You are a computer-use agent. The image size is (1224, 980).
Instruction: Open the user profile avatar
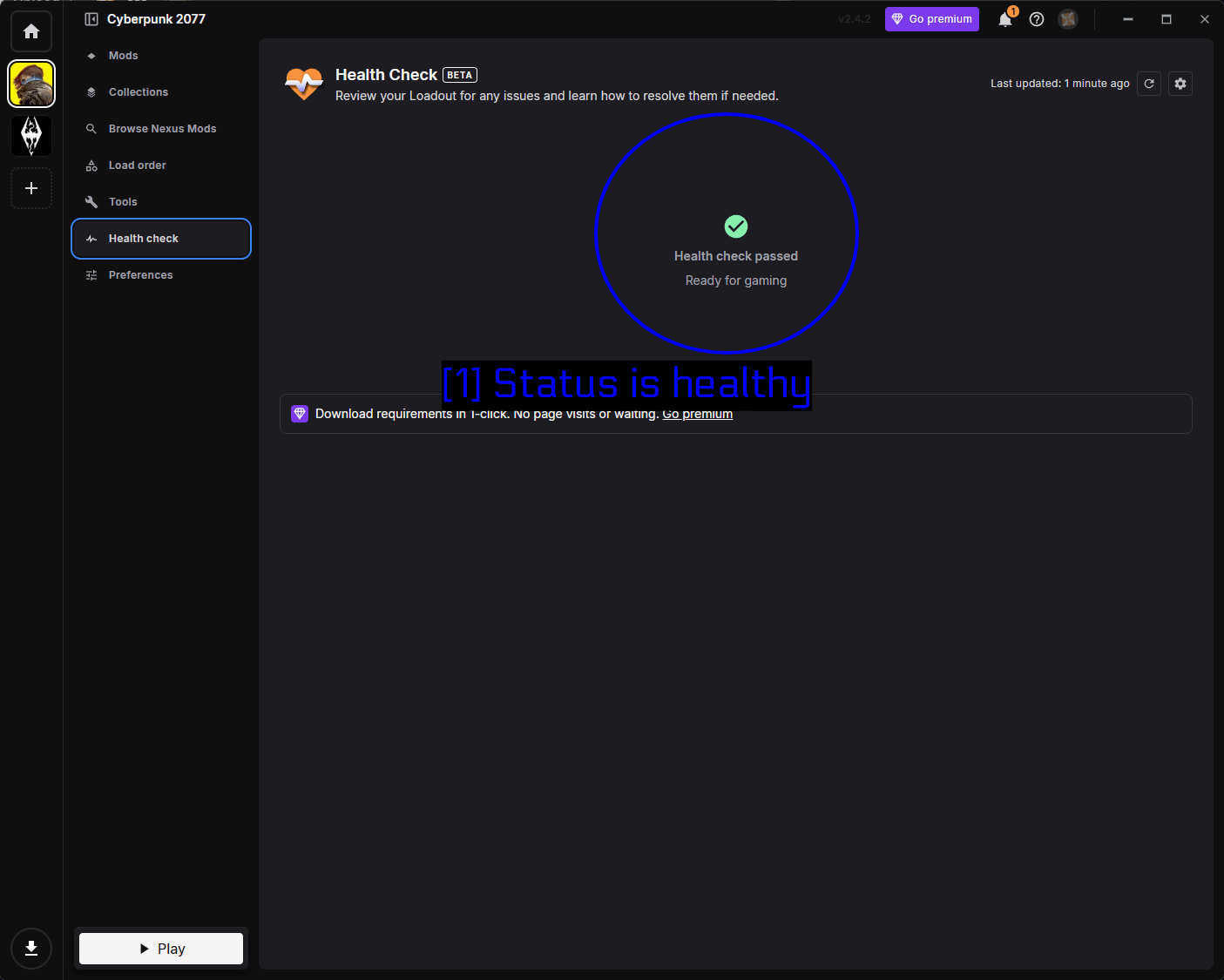pos(1068,19)
